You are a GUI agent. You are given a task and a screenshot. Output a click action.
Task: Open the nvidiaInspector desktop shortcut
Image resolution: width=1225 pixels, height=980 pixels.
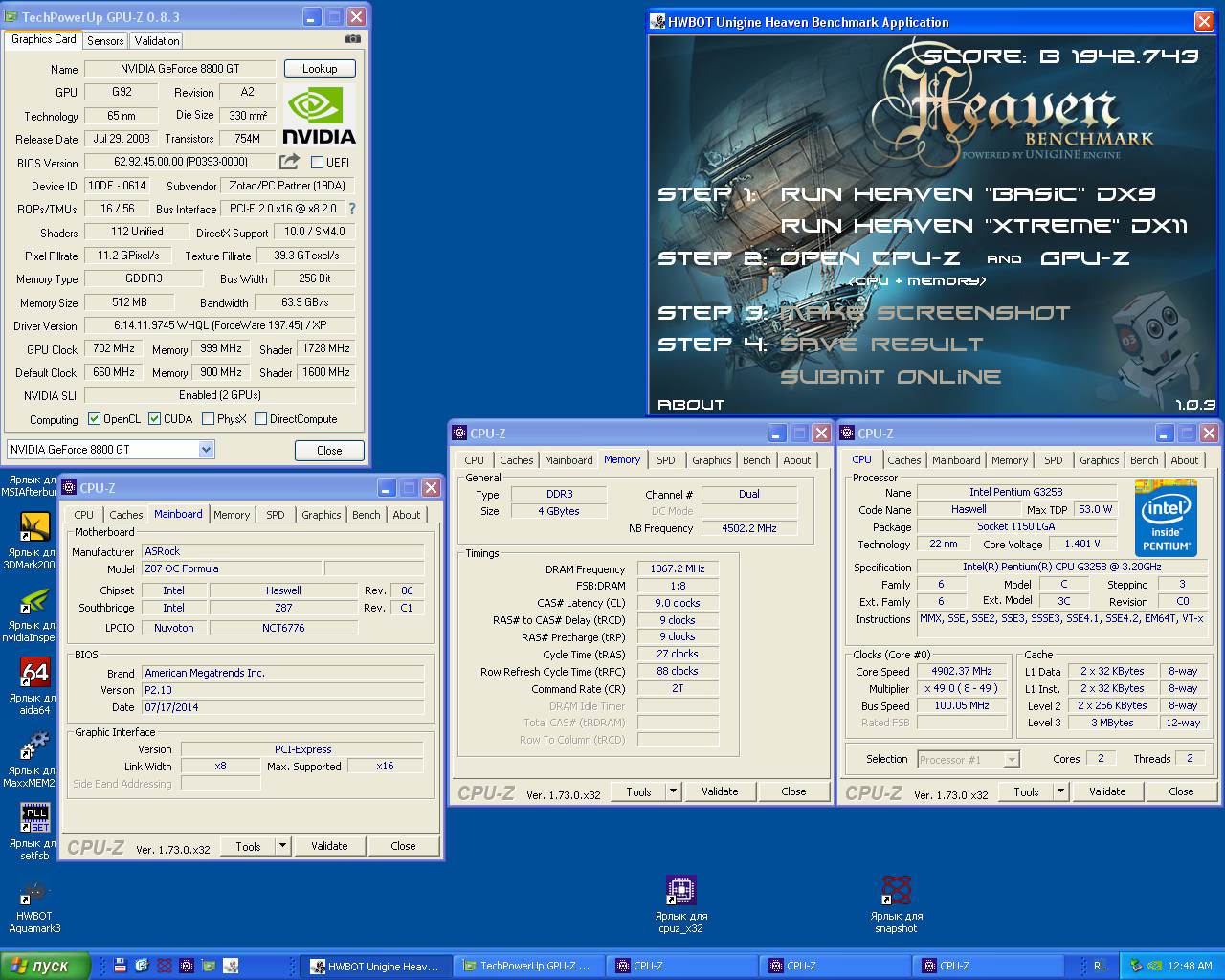point(34,614)
